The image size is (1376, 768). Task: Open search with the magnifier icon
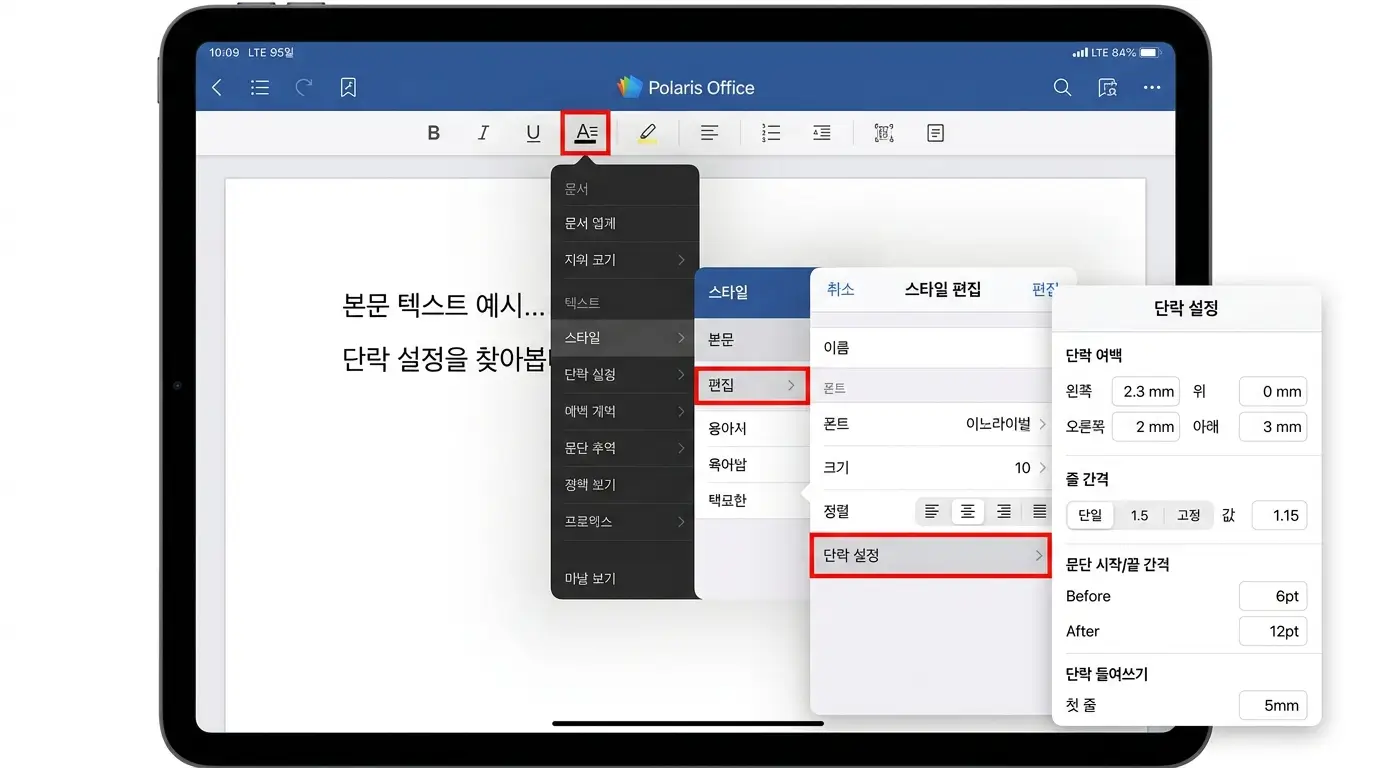1062,88
